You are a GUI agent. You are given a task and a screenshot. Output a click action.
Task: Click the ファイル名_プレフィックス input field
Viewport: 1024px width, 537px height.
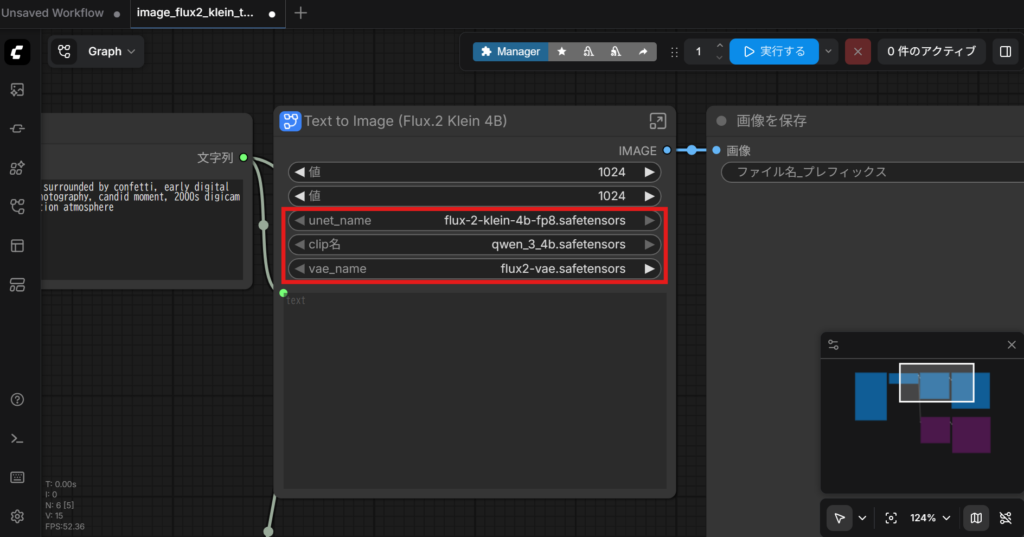point(860,172)
